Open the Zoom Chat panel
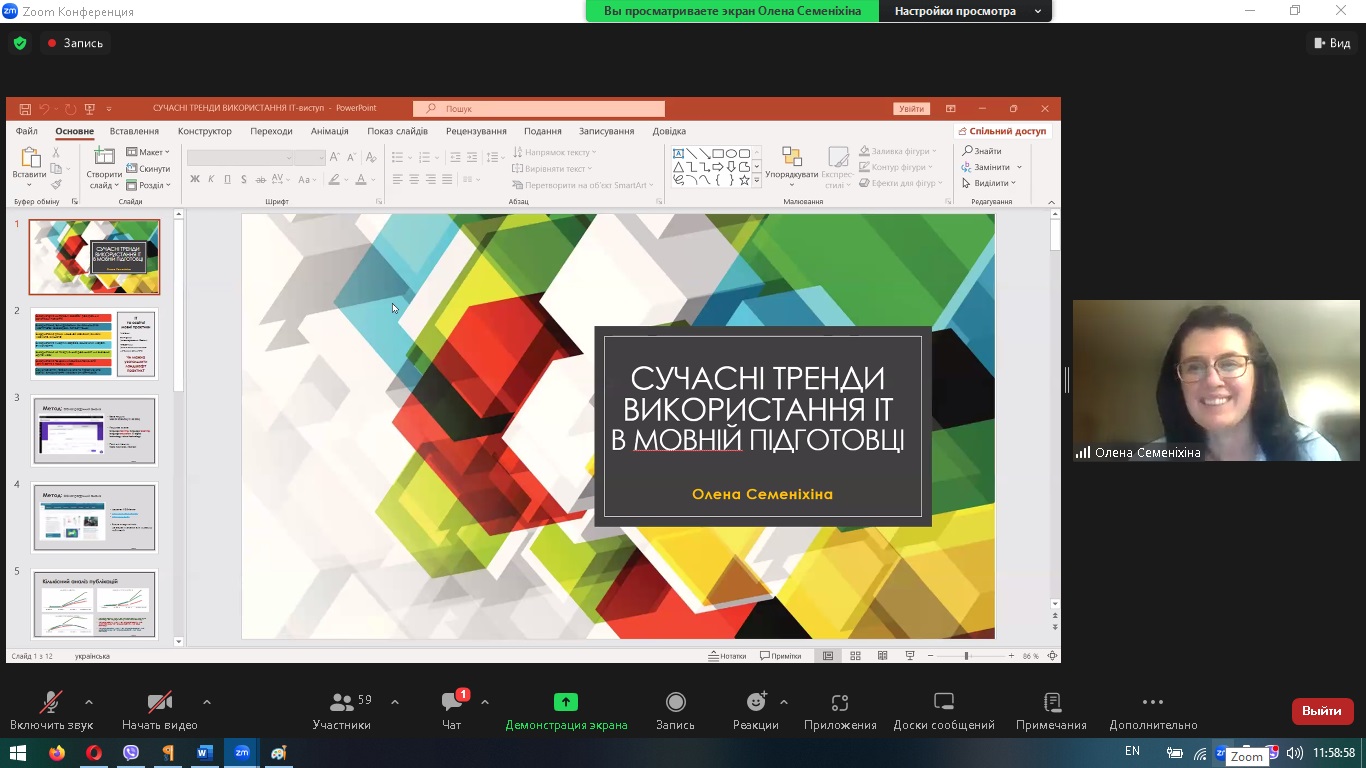This screenshot has height=768, width=1366. point(452,710)
